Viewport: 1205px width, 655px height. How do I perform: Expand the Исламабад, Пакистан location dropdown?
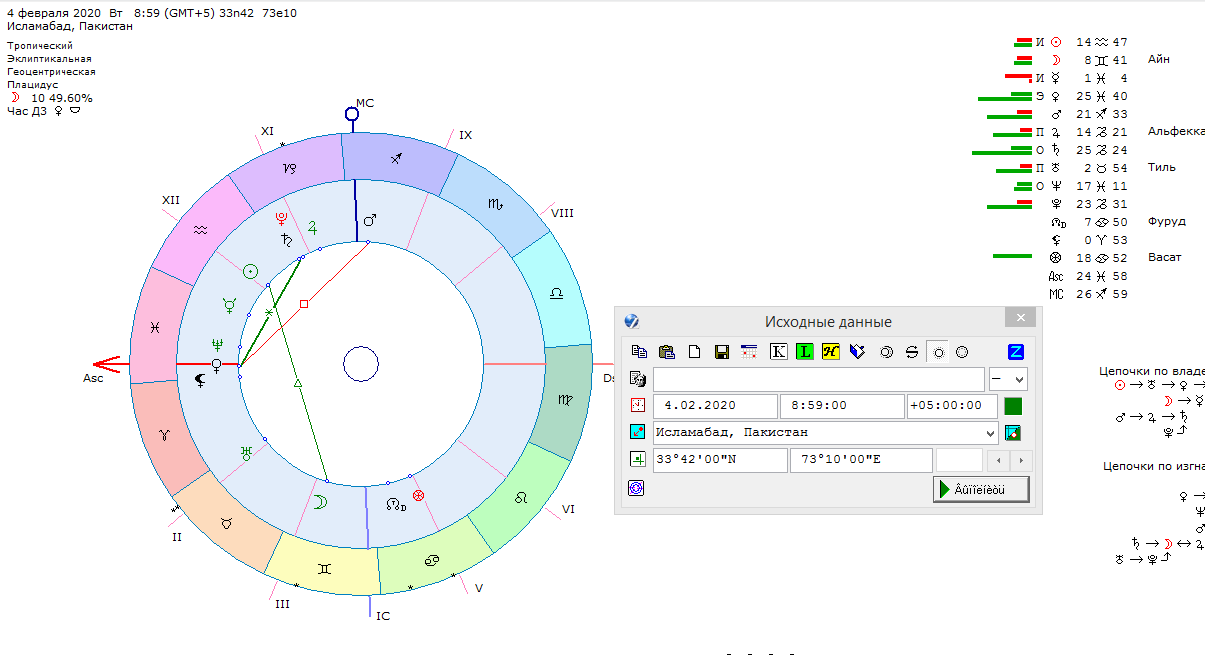point(990,433)
